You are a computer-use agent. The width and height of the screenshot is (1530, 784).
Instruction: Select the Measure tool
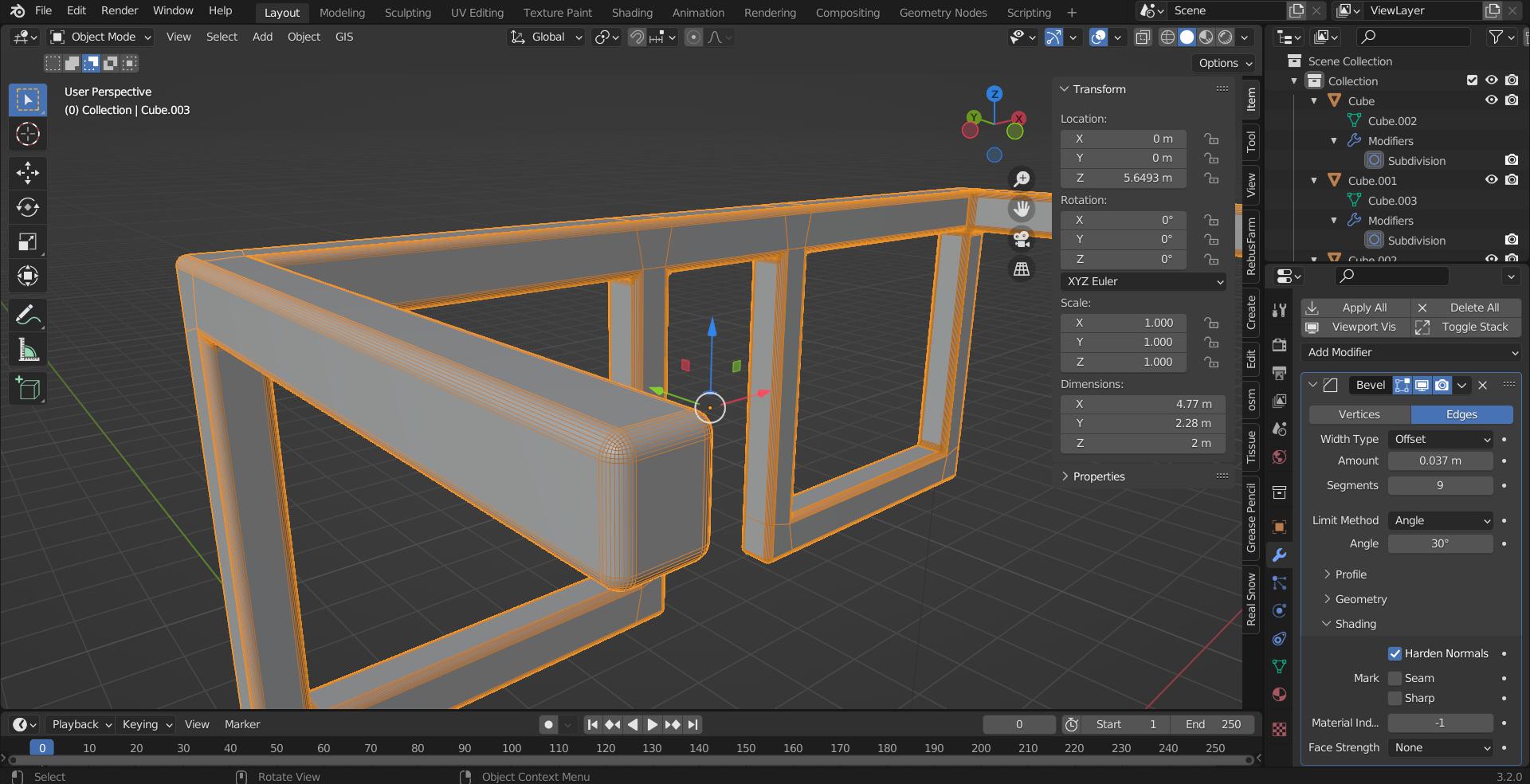[28, 350]
